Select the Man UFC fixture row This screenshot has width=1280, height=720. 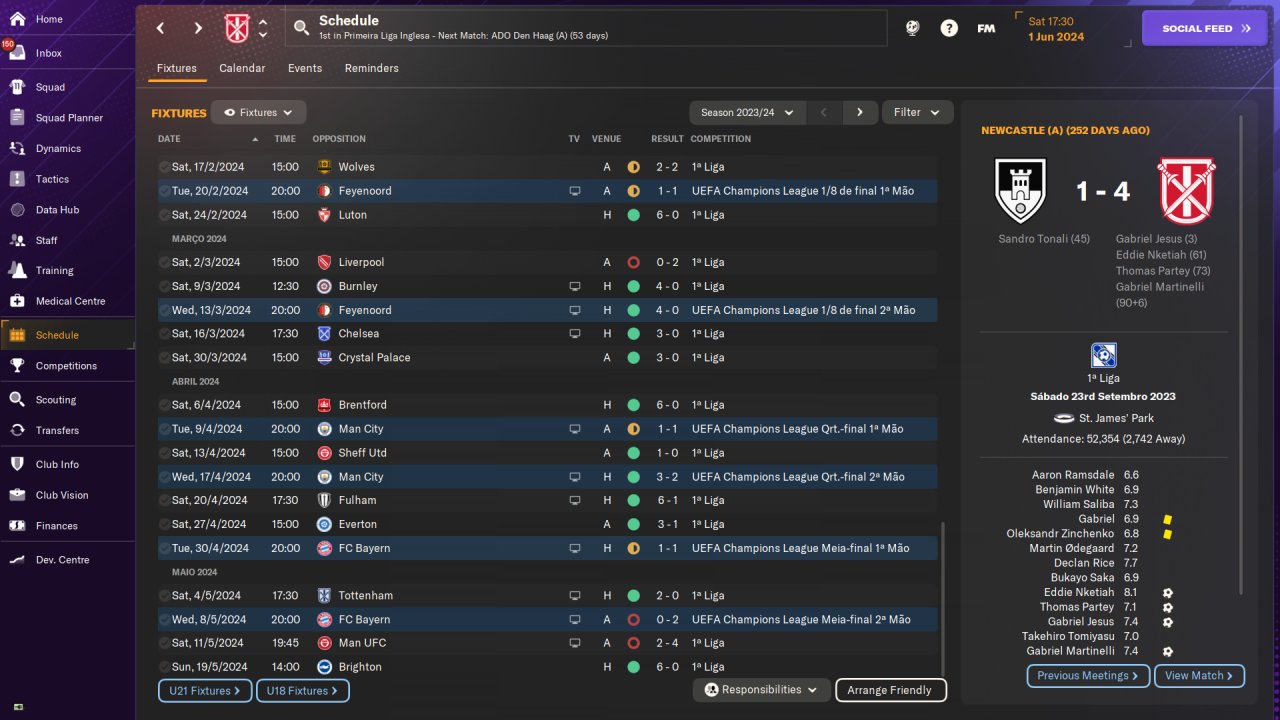(547, 643)
